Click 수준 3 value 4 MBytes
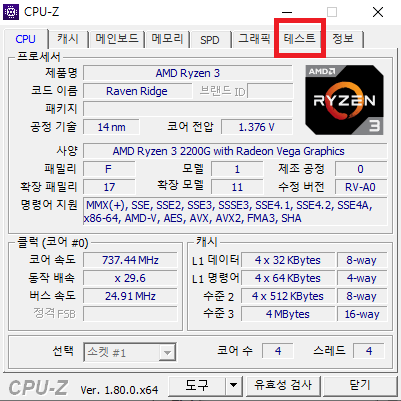 288,314
